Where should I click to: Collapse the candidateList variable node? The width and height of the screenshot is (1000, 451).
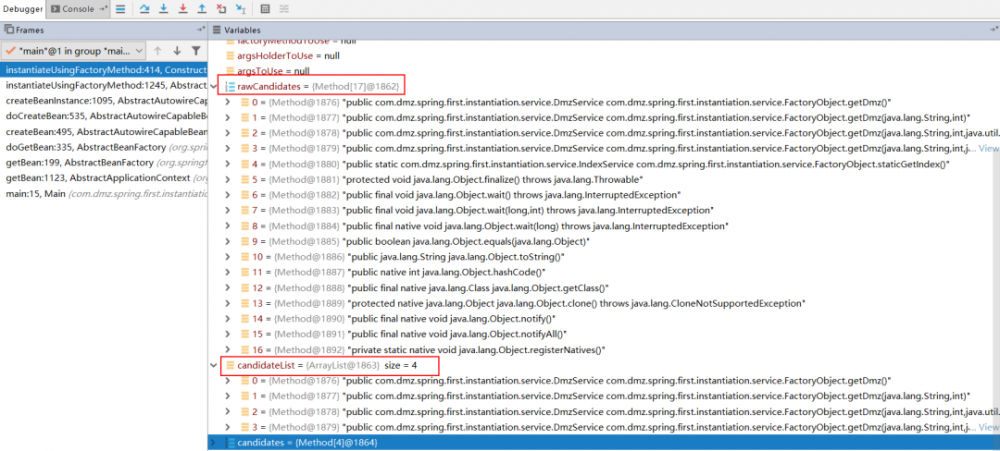coord(214,366)
